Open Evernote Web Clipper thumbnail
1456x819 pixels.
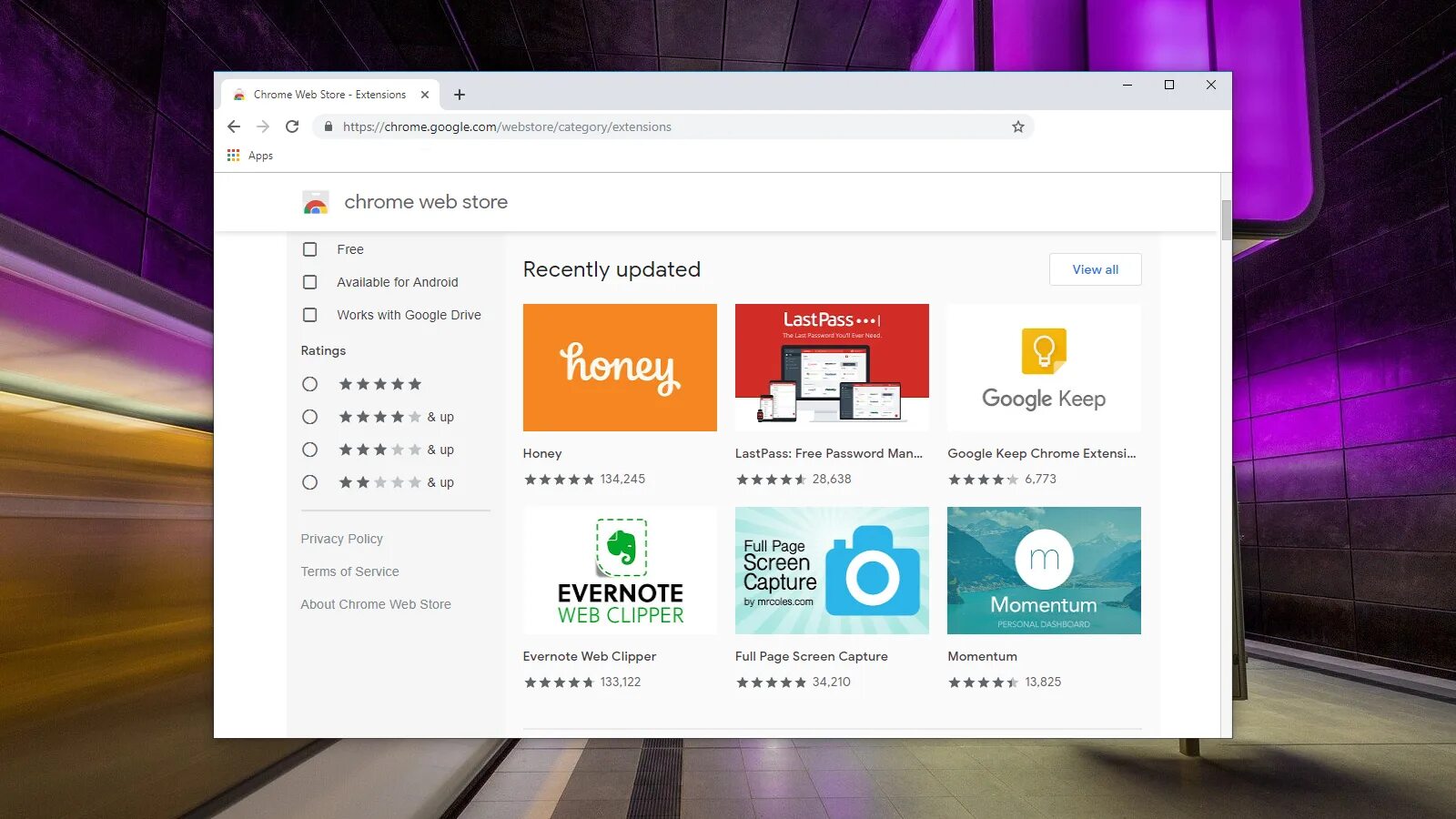coord(620,571)
